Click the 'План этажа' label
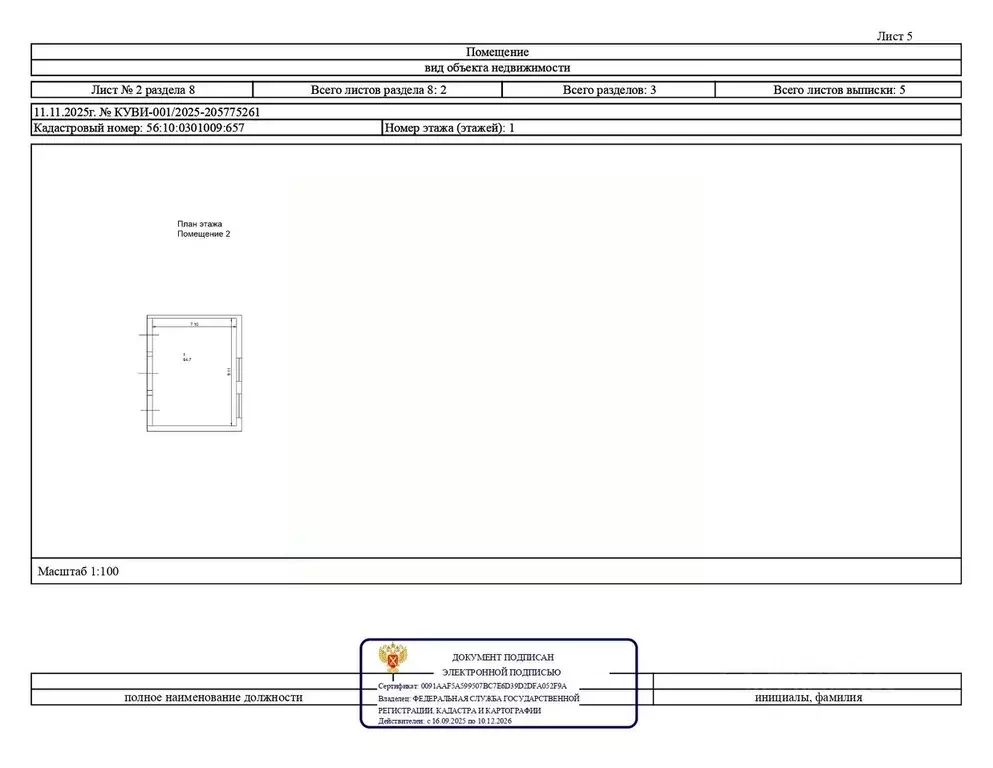Image resolution: width=993 pixels, height=768 pixels. tap(199, 223)
